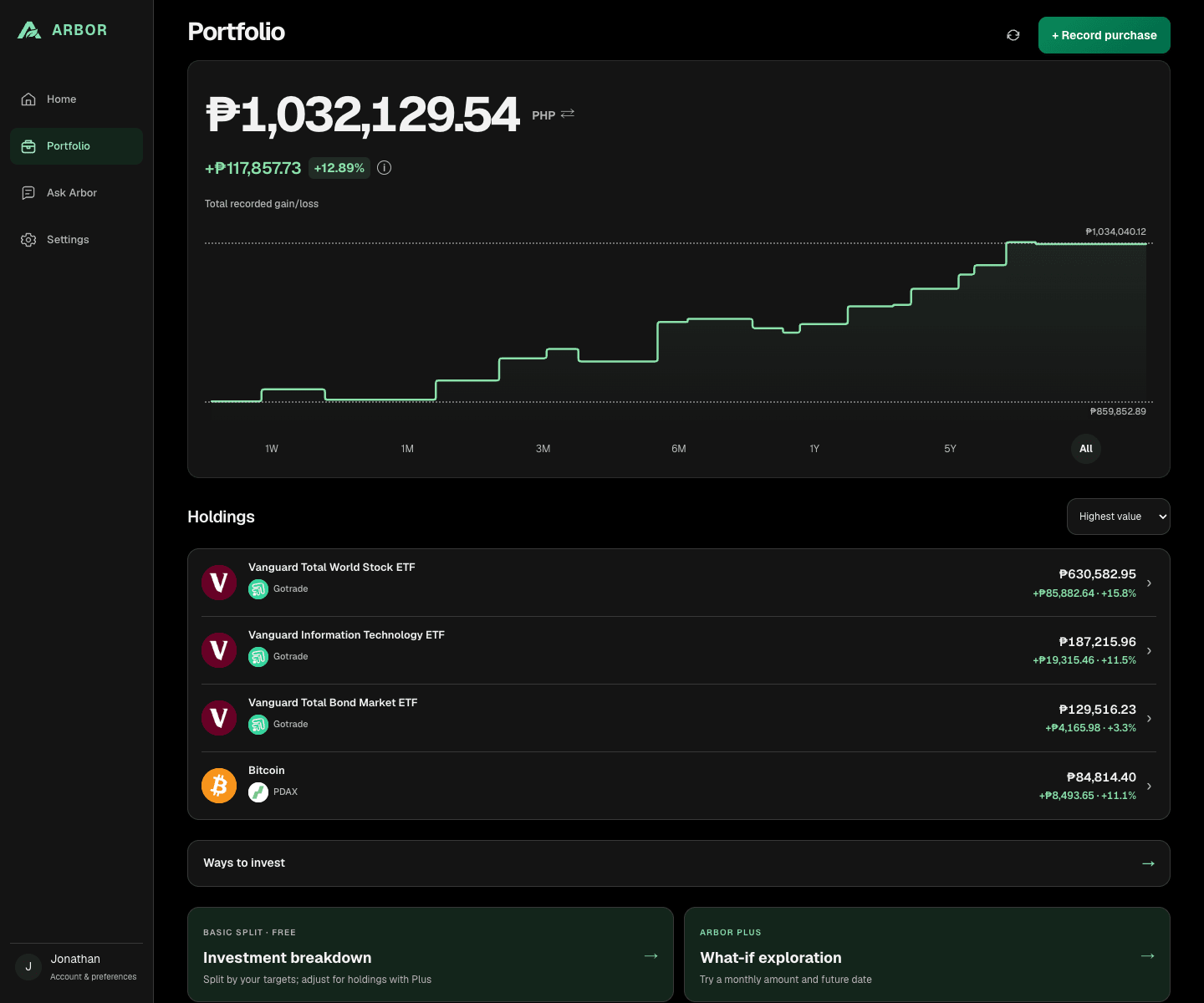Click the +₱117,857.73 gain amount

tap(253, 168)
